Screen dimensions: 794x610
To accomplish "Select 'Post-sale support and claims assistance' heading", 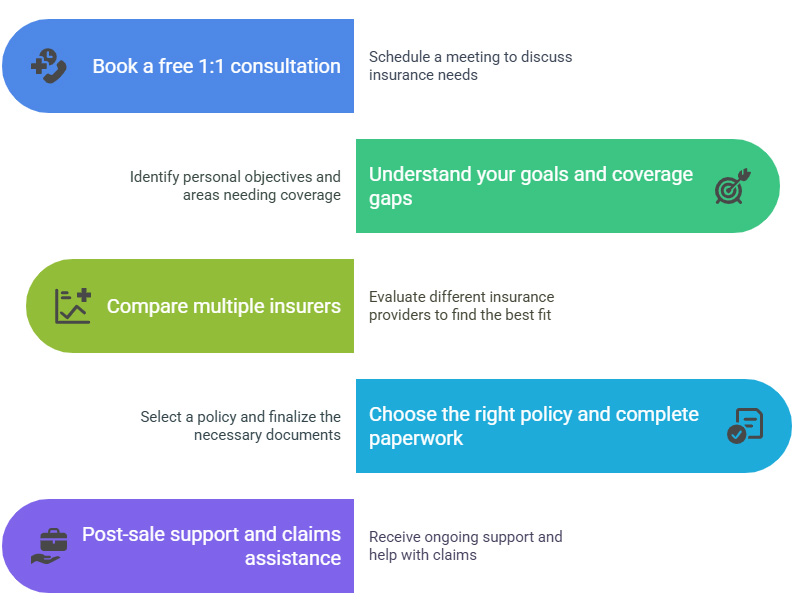I will (x=211, y=546).
